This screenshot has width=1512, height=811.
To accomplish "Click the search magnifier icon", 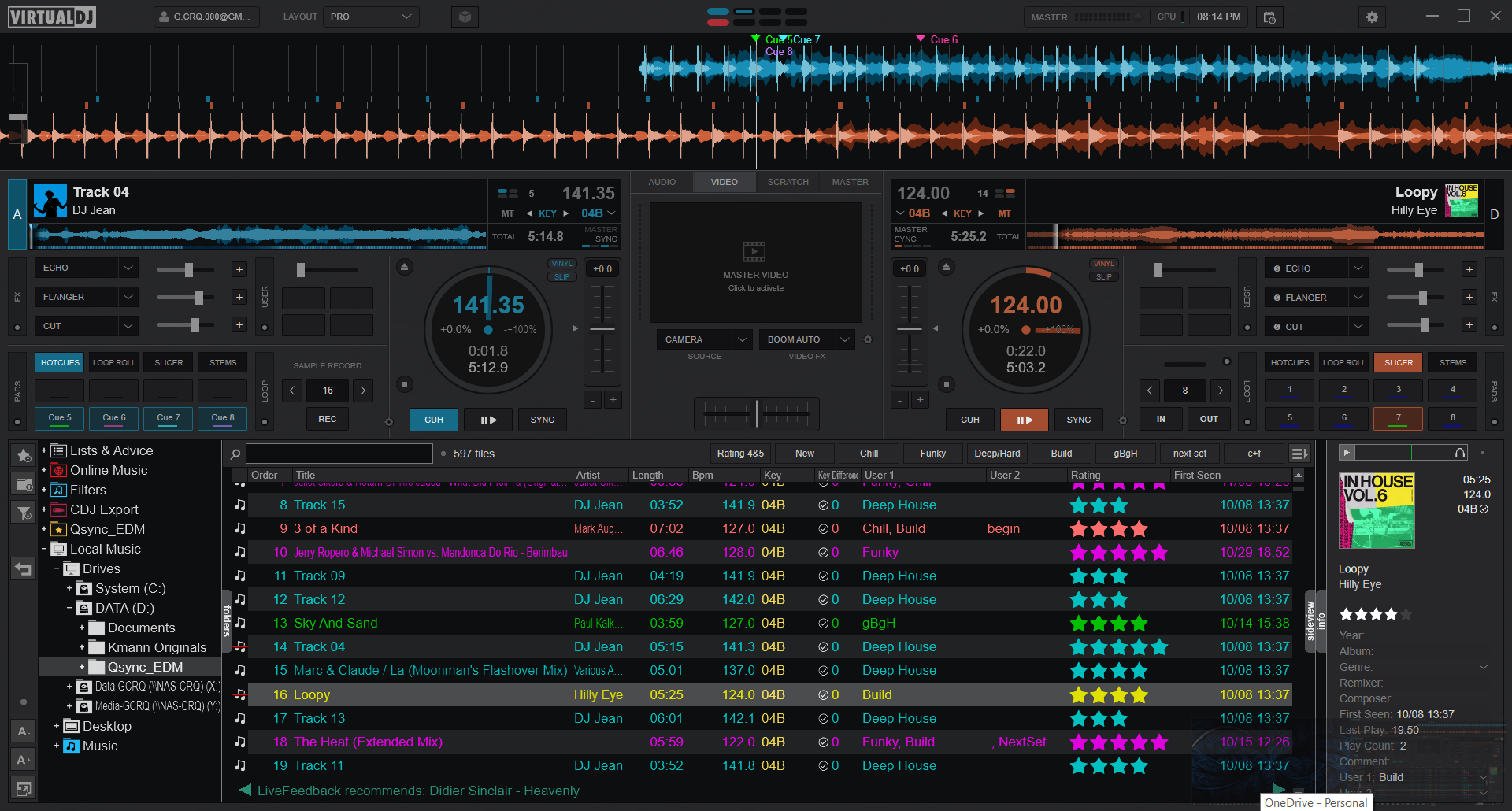I will click(235, 454).
